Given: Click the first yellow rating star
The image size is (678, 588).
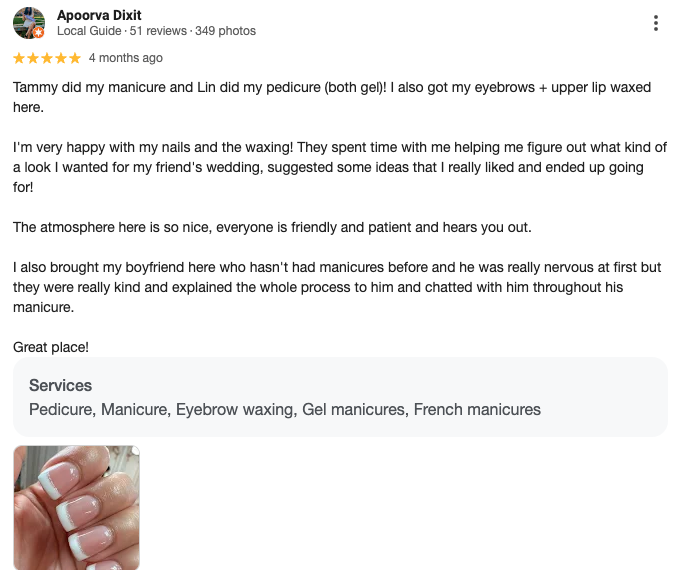Looking at the screenshot, I should click(19, 58).
